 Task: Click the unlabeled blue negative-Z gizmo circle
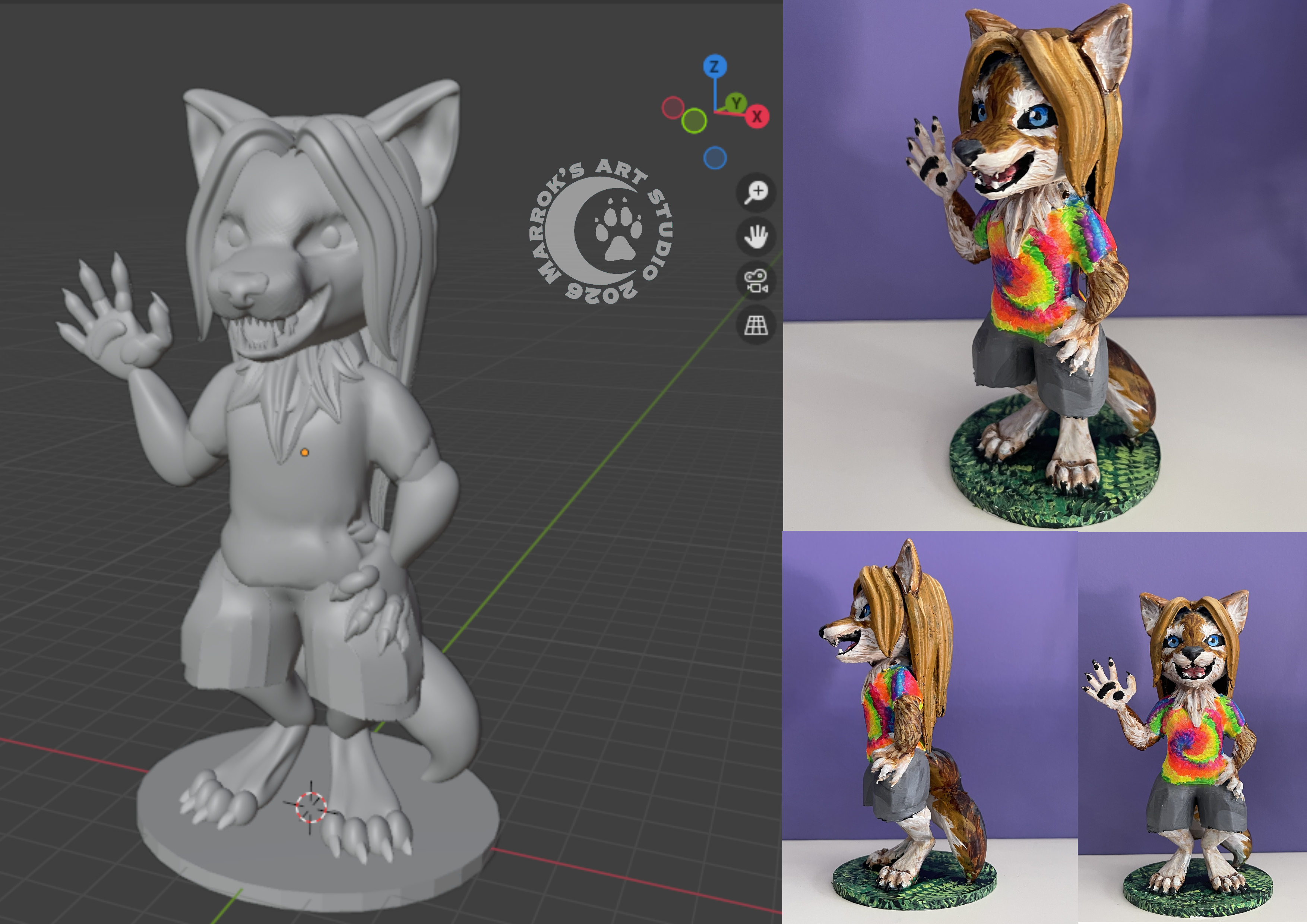tap(715, 158)
